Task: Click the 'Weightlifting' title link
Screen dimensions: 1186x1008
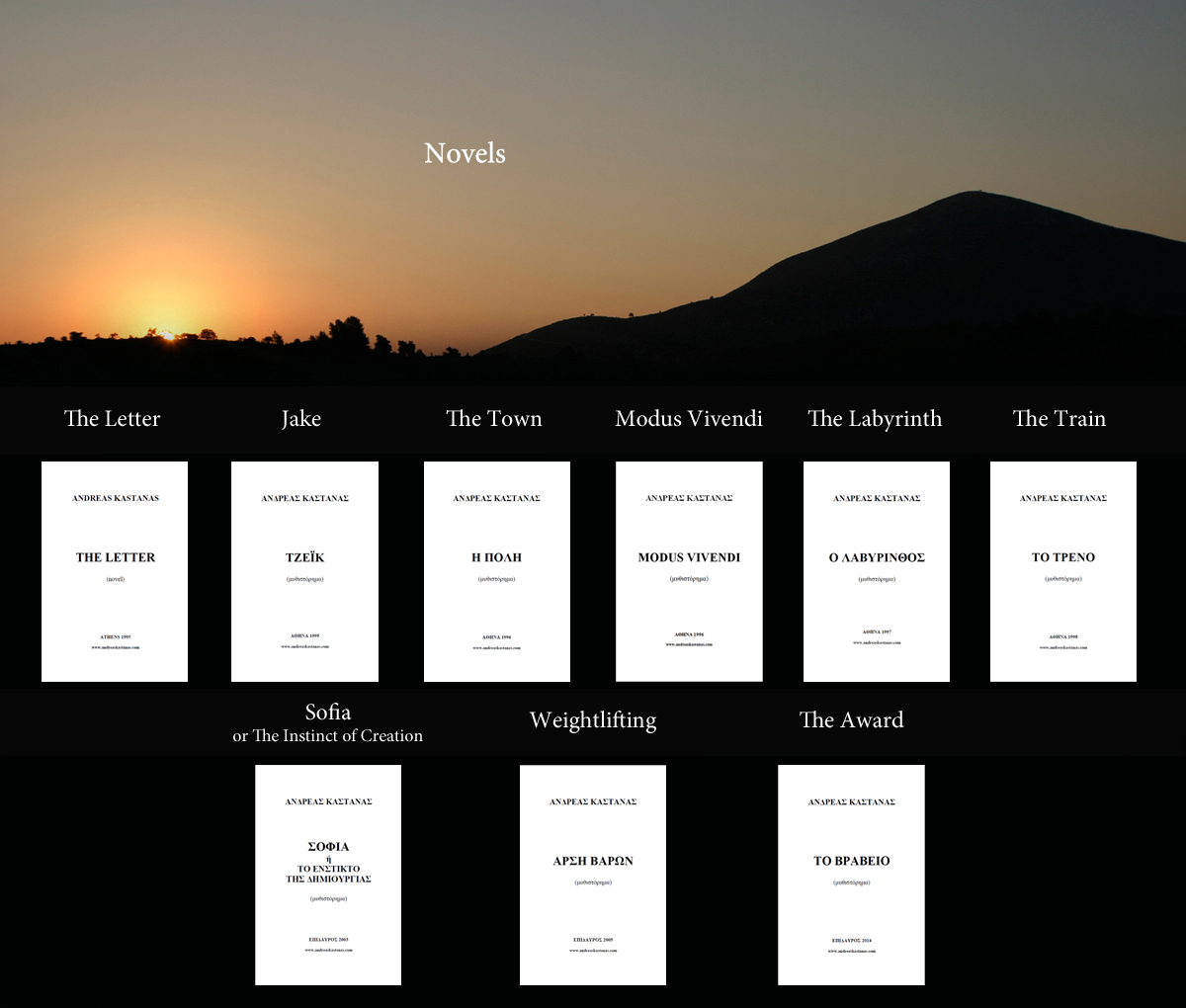Action: click(x=593, y=720)
